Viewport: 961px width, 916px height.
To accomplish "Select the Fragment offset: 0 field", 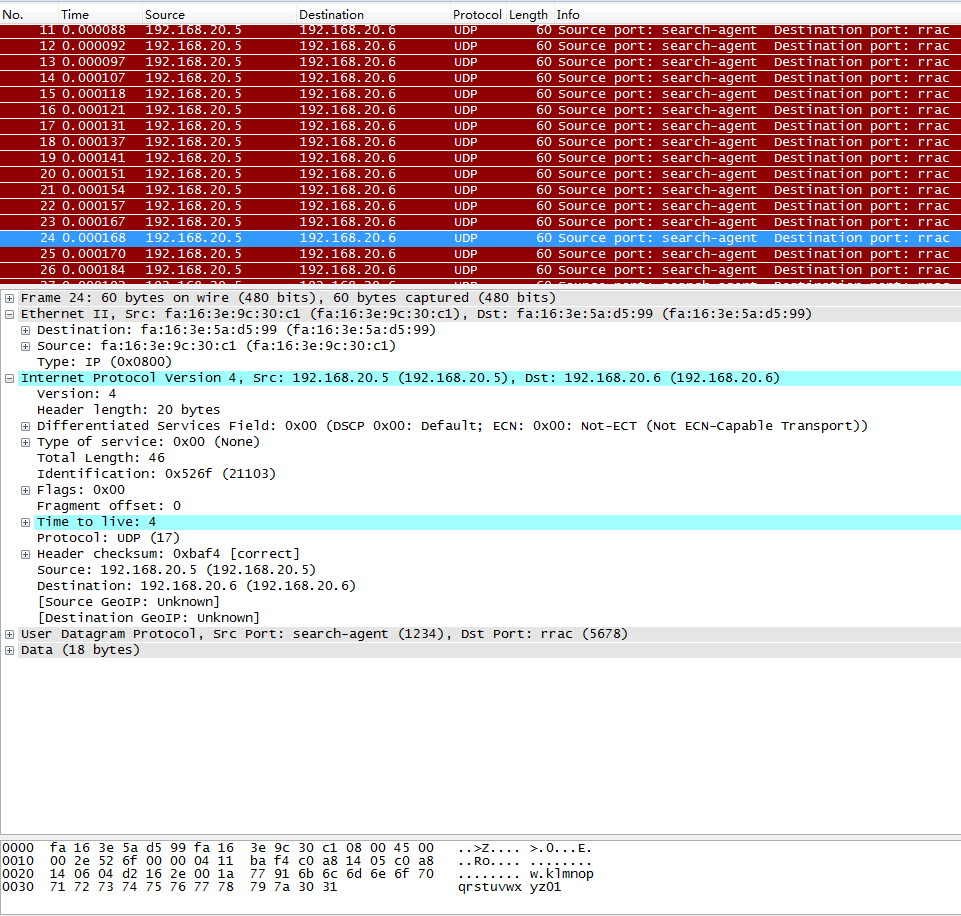I will [x=108, y=506].
